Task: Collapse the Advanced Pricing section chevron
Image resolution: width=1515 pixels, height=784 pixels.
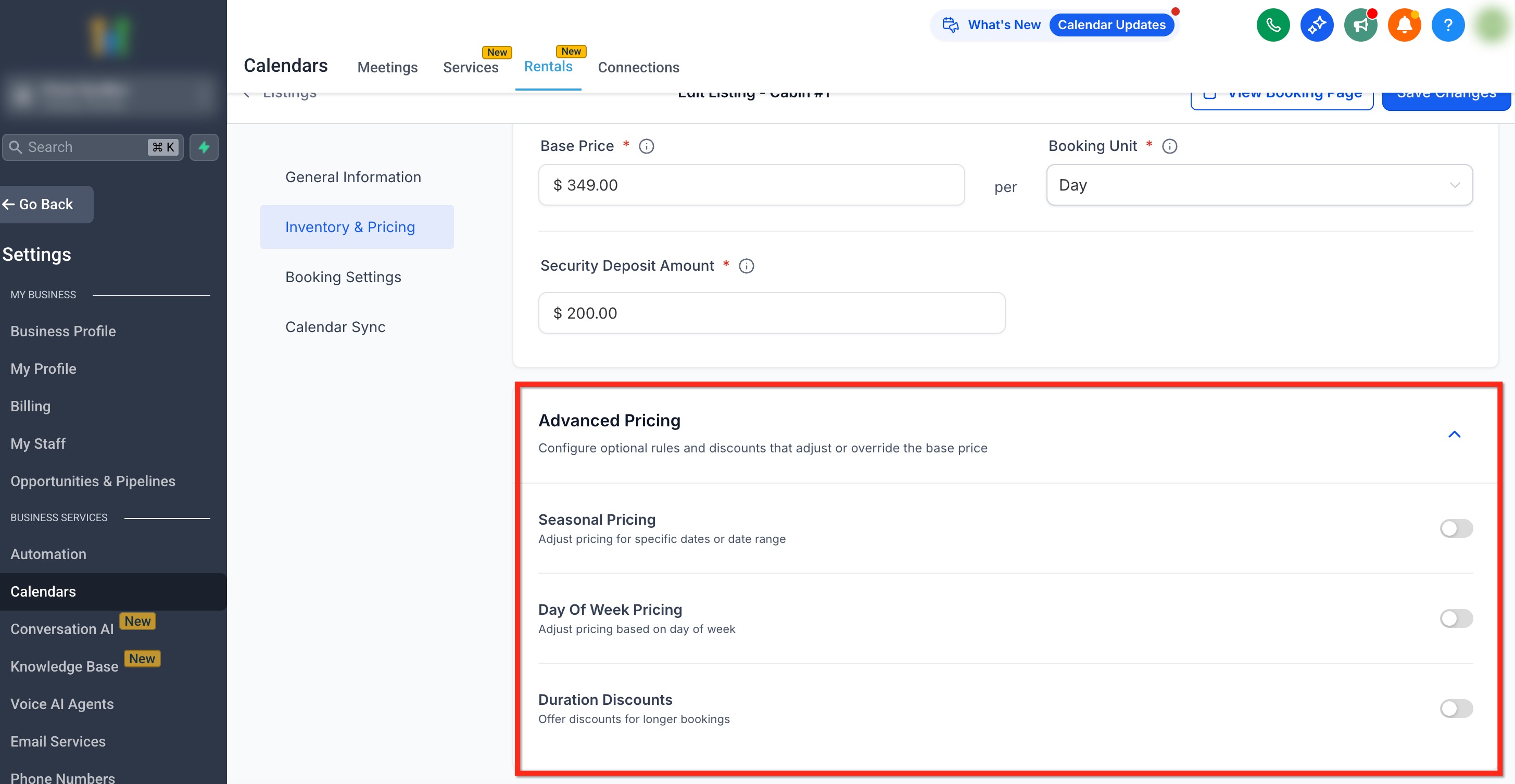Action: point(1454,435)
